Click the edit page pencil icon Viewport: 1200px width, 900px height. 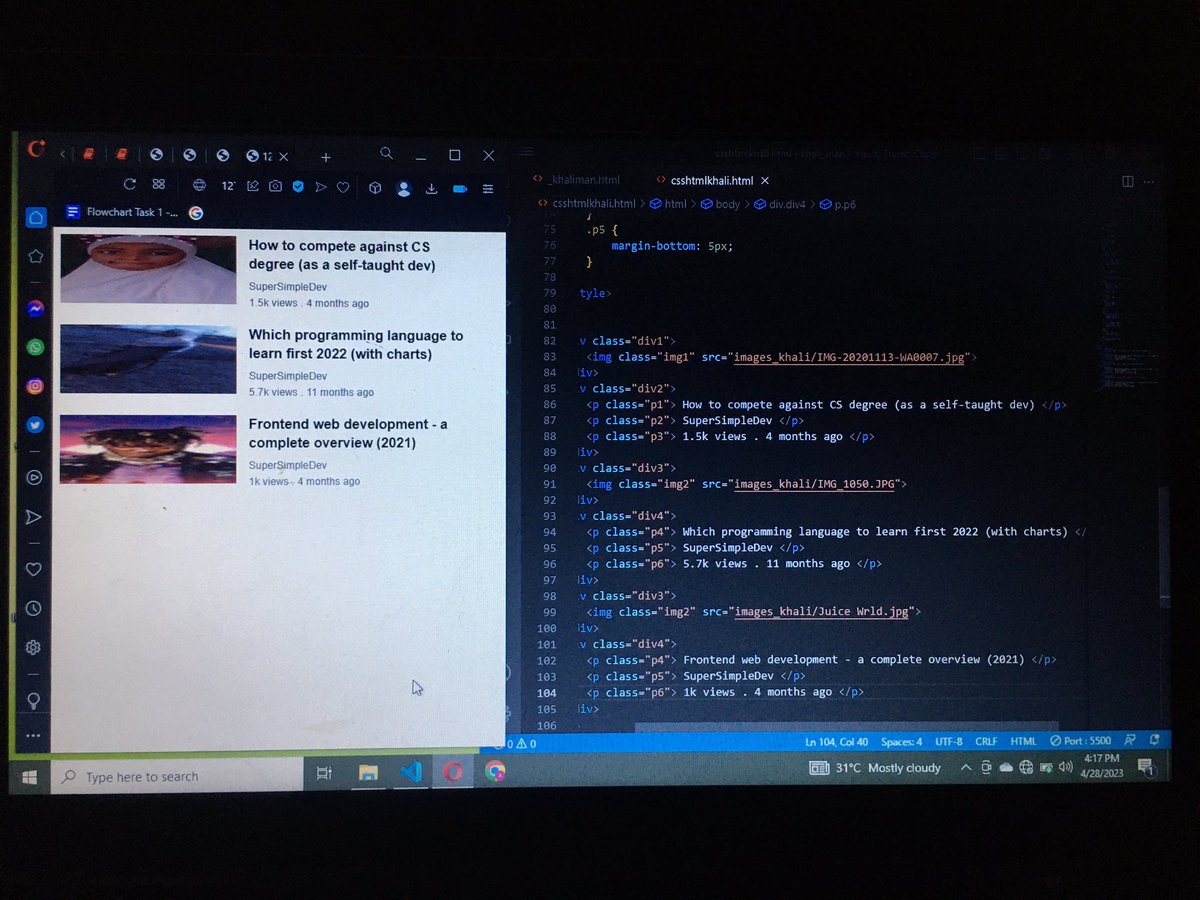[x=253, y=186]
